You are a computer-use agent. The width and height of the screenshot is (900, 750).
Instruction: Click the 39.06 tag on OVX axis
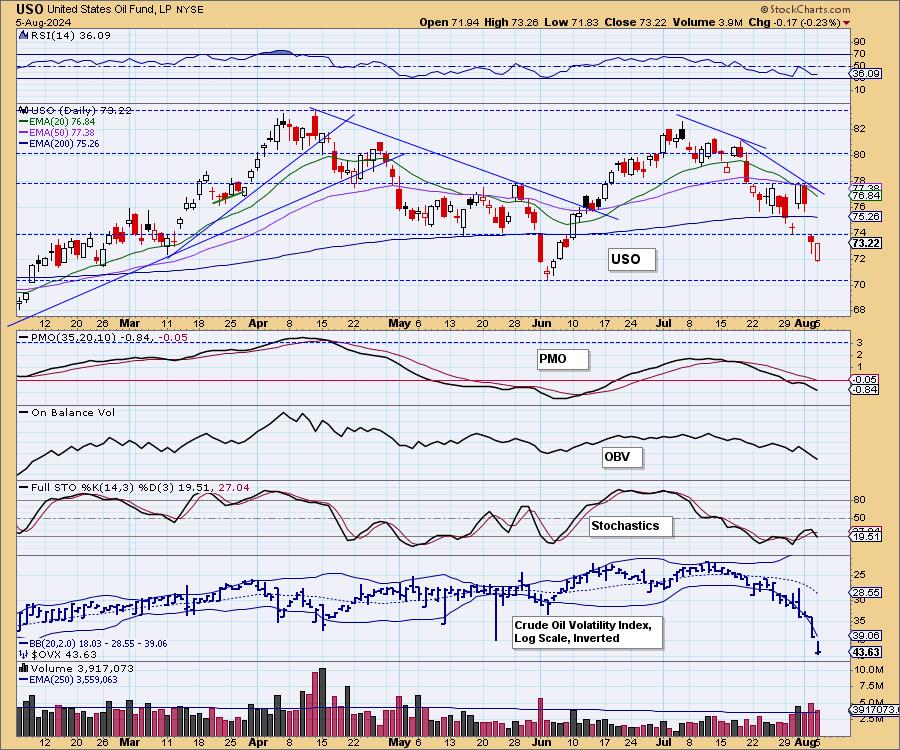866,635
